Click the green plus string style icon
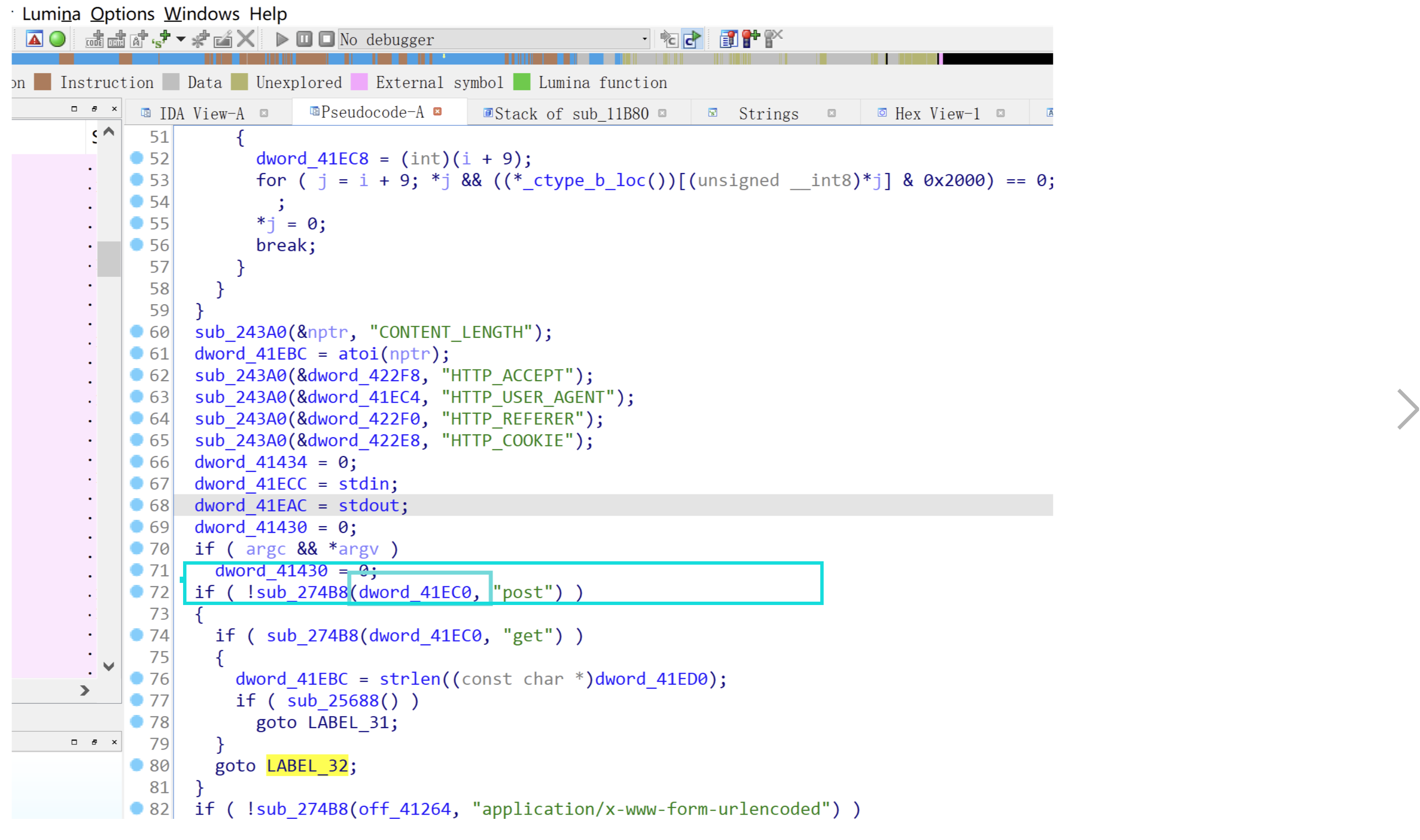The image size is (1420, 840). click(x=161, y=39)
